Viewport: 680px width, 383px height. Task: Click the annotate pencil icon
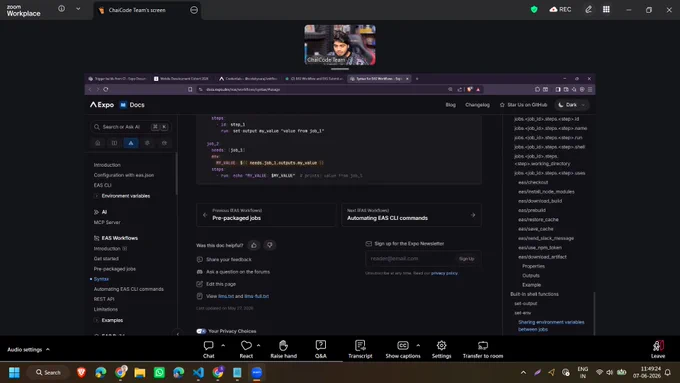(588, 10)
